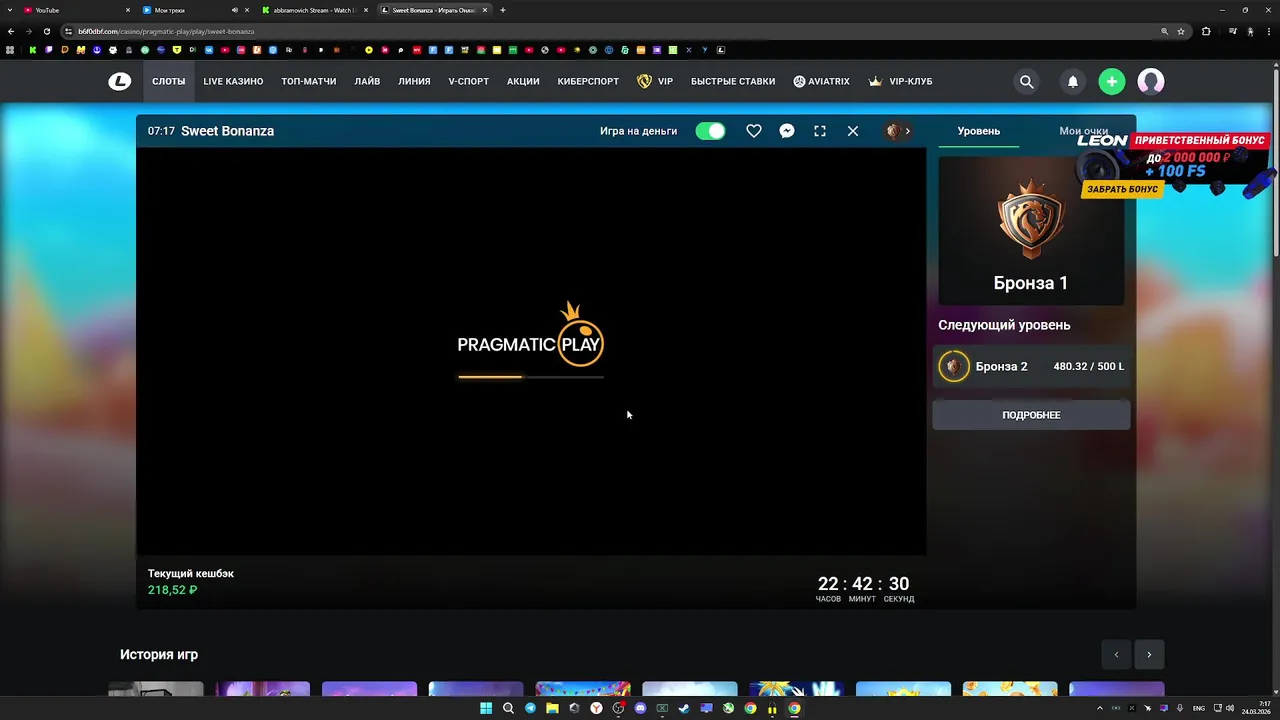Open Yandex Browser from the taskbar
This screenshot has height=720, width=1280.
point(596,708)
